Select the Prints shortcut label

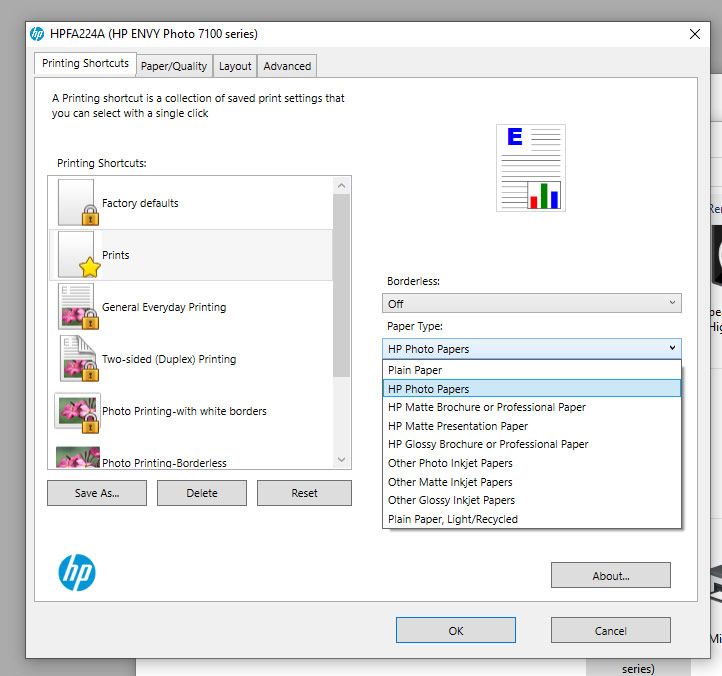(116, 255)
